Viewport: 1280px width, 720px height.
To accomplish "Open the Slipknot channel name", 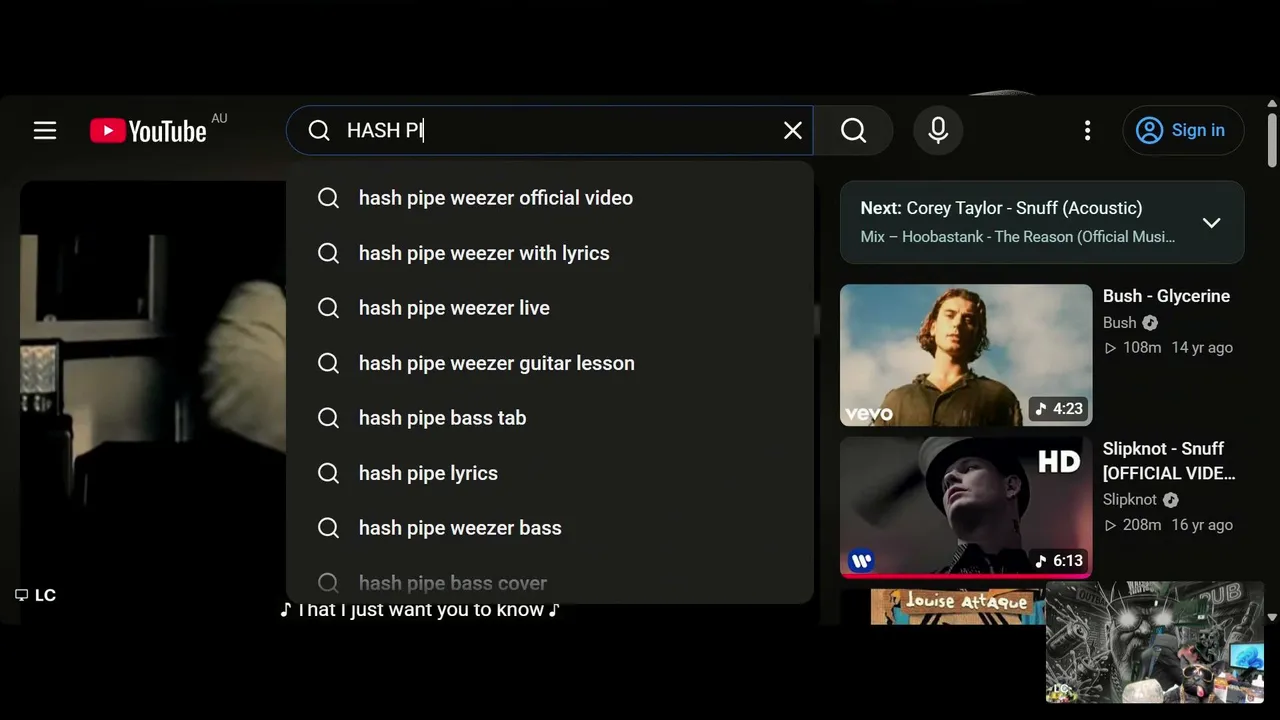I will coord(1130,500).
